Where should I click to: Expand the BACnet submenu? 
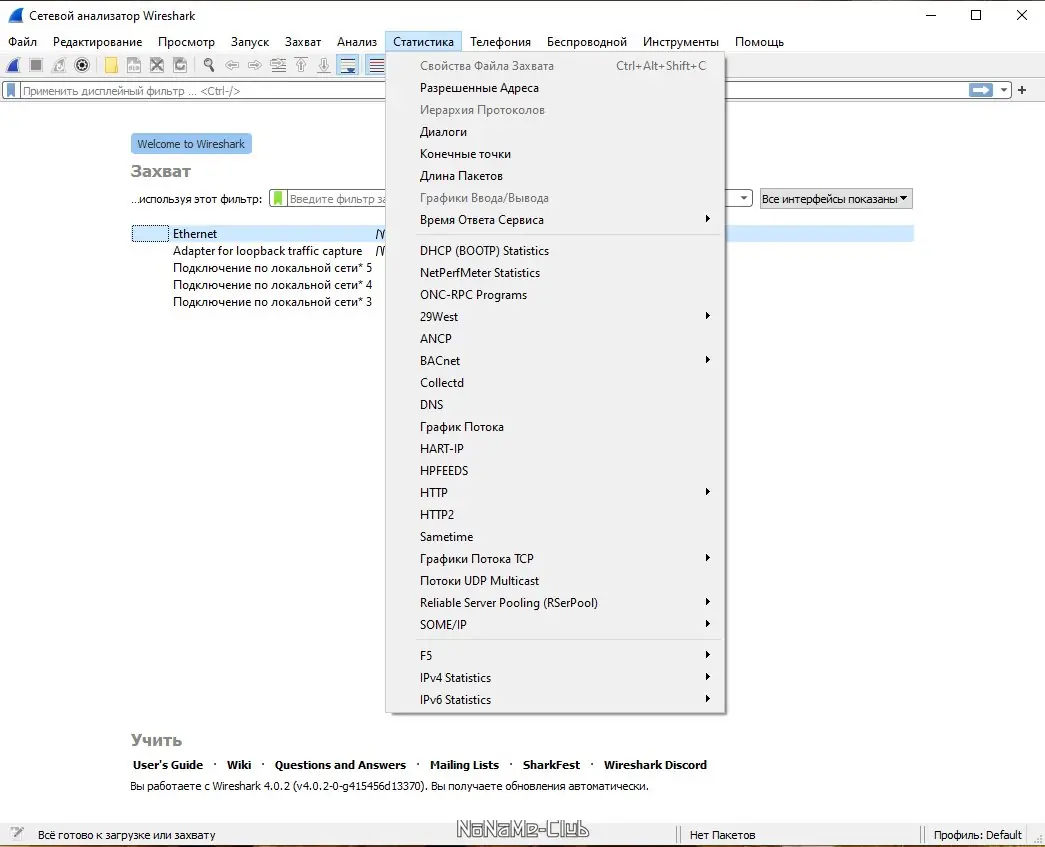click(555, 361)
